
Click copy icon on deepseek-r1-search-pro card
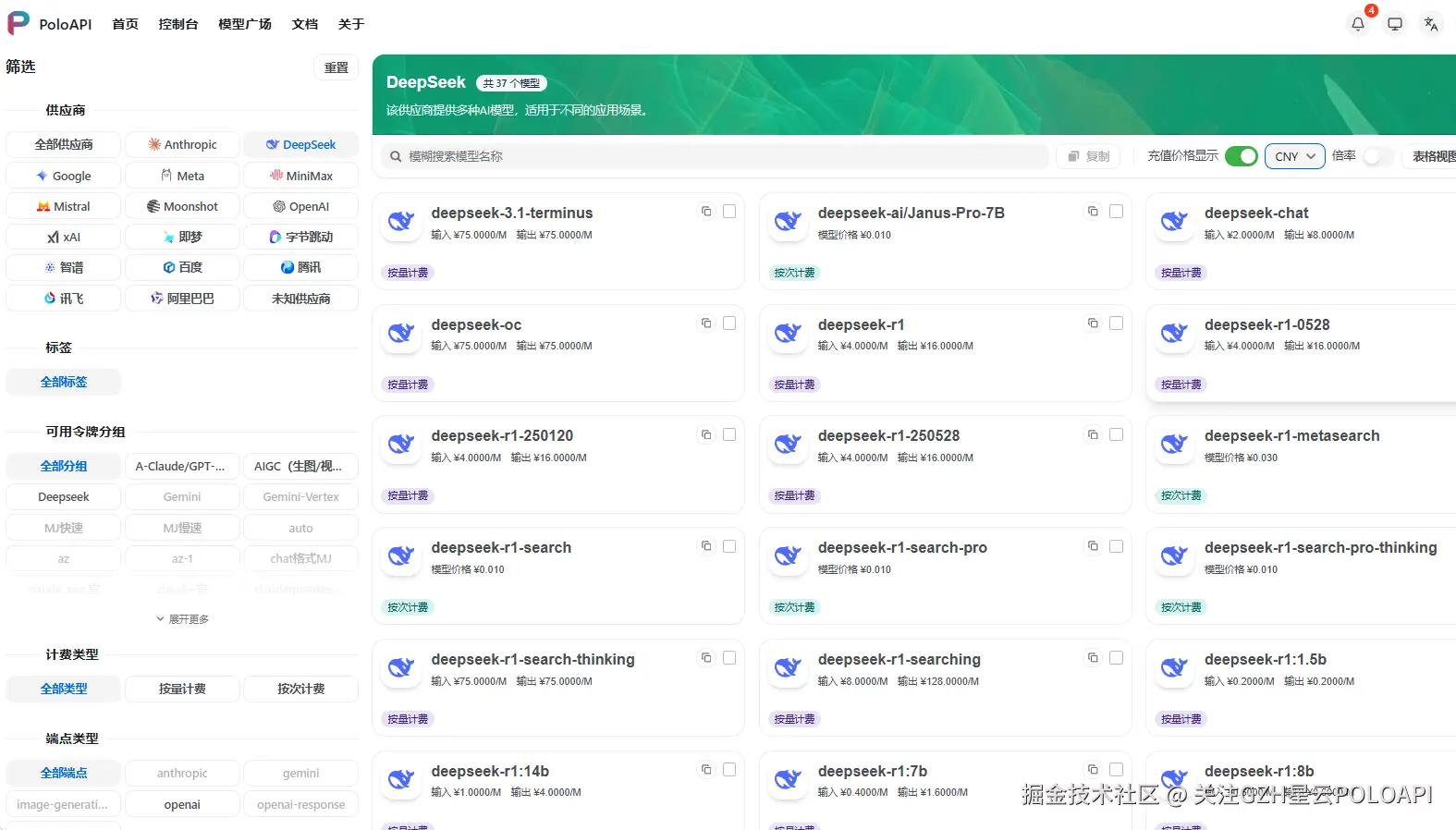1093,546
